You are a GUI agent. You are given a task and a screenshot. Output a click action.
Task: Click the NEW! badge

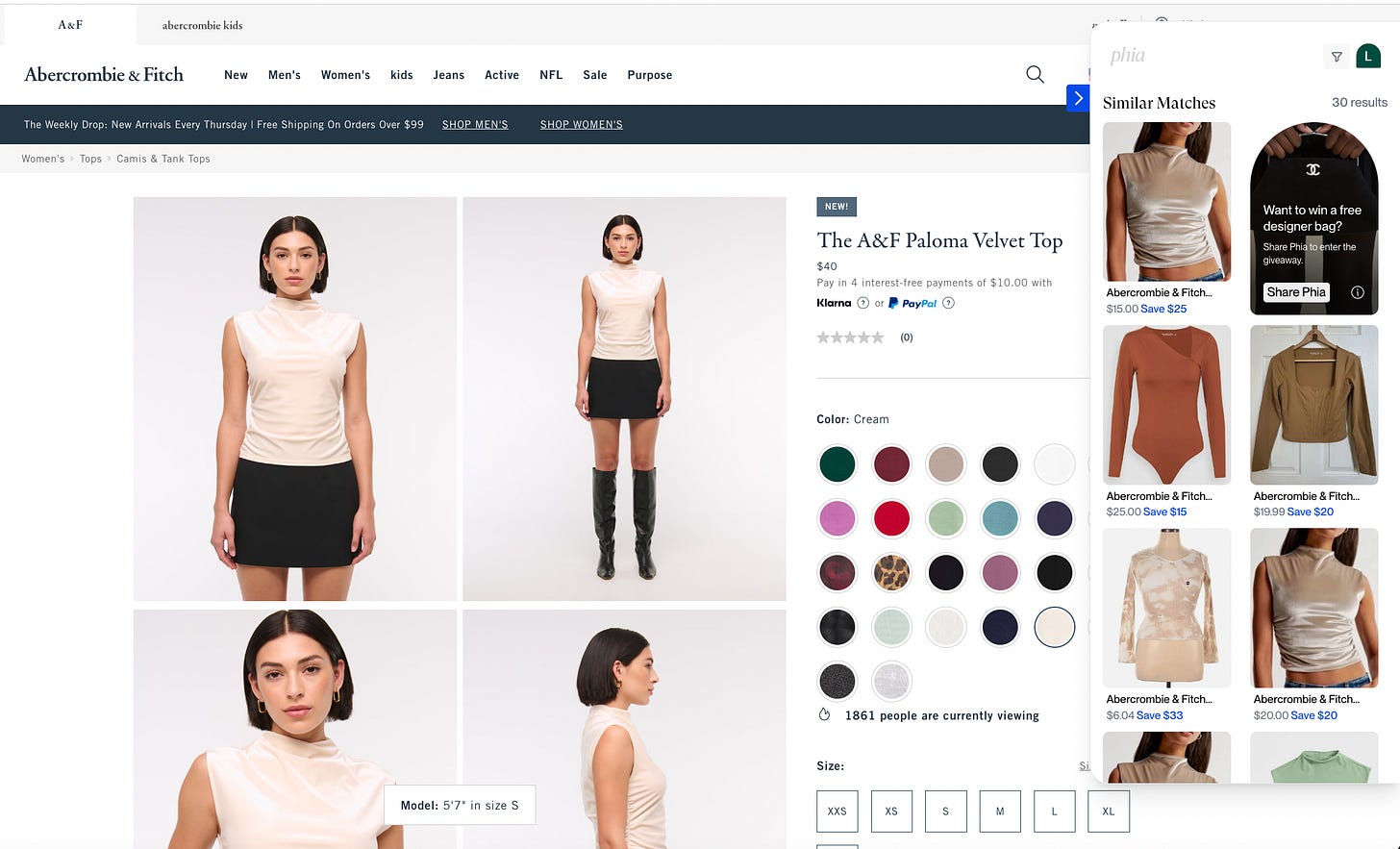tap(837, 207)
